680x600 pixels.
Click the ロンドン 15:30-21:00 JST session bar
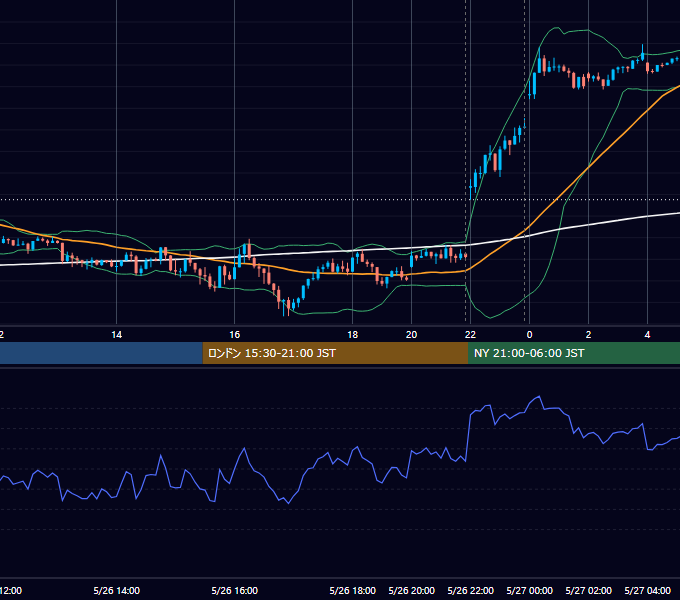335,353
